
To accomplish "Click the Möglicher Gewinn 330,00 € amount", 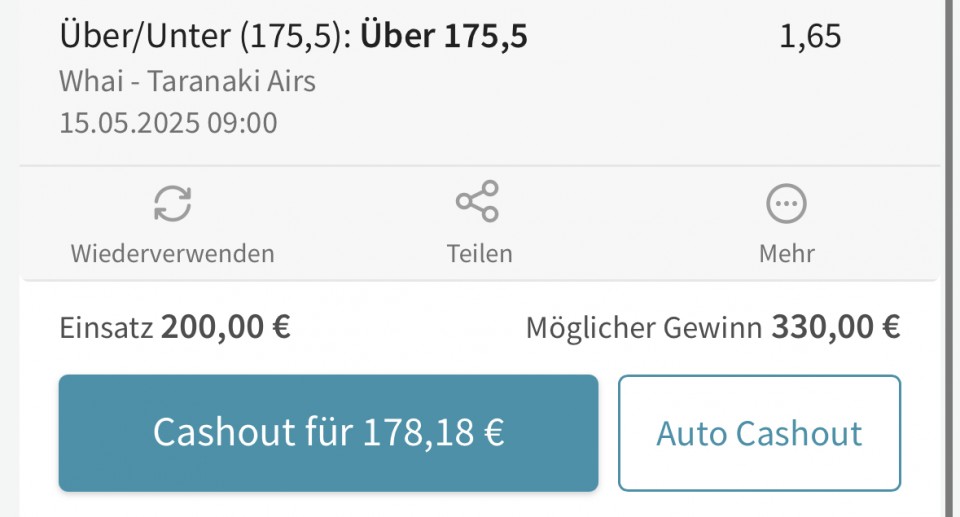I will pyautogui.click(x=836, y=326).
